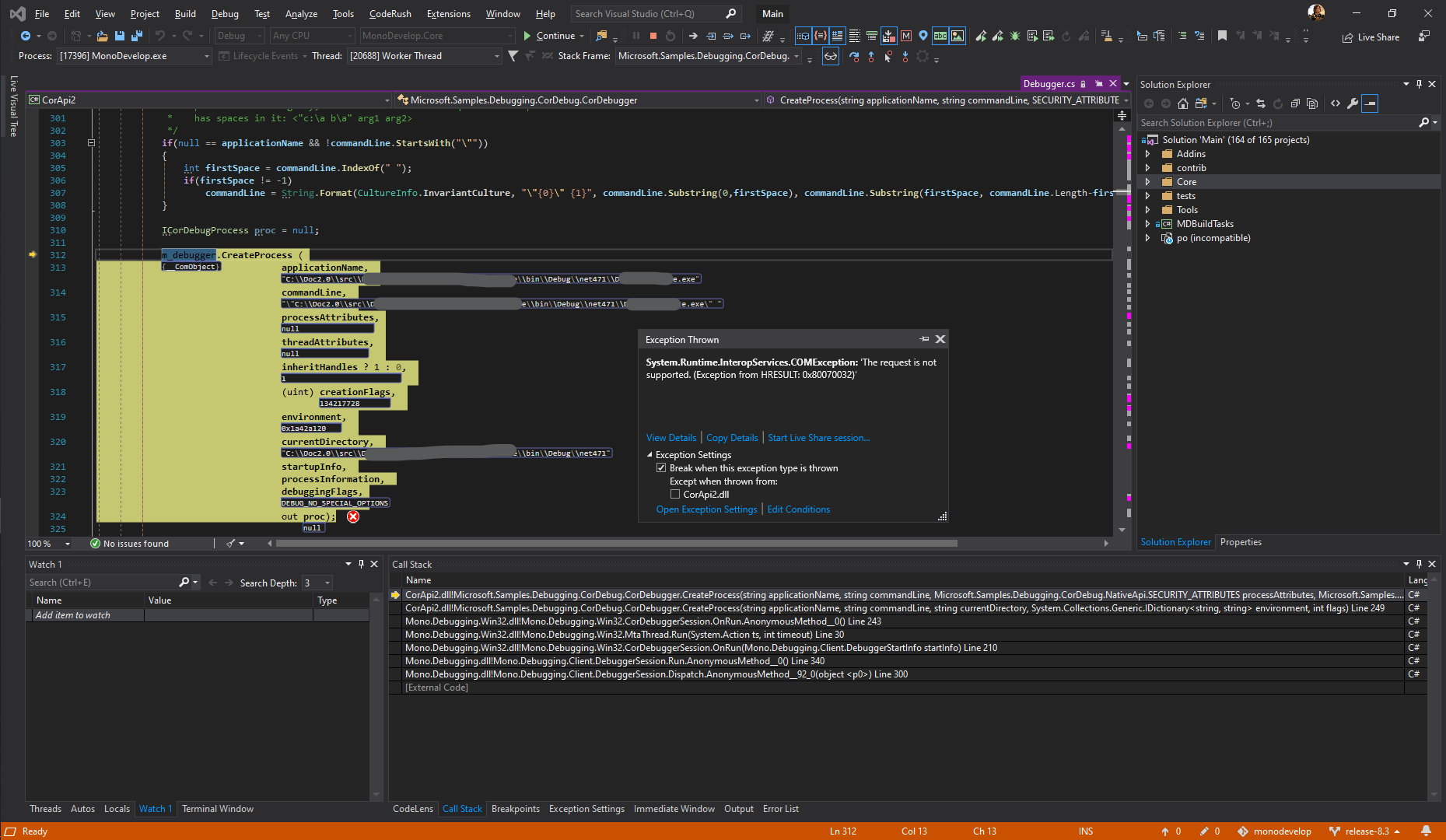
Task: Expand the Core project node
Action: click(1148, 181)
